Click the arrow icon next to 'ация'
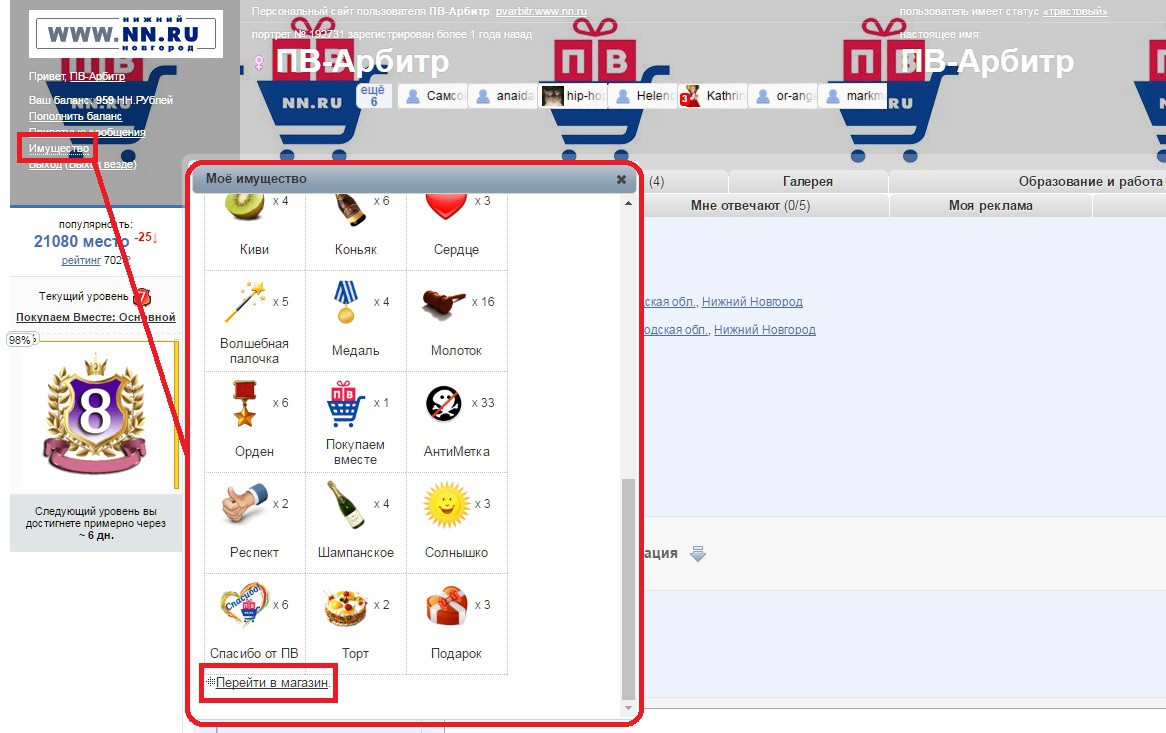Screen dimensions: 1166x733 coord(698,554)
